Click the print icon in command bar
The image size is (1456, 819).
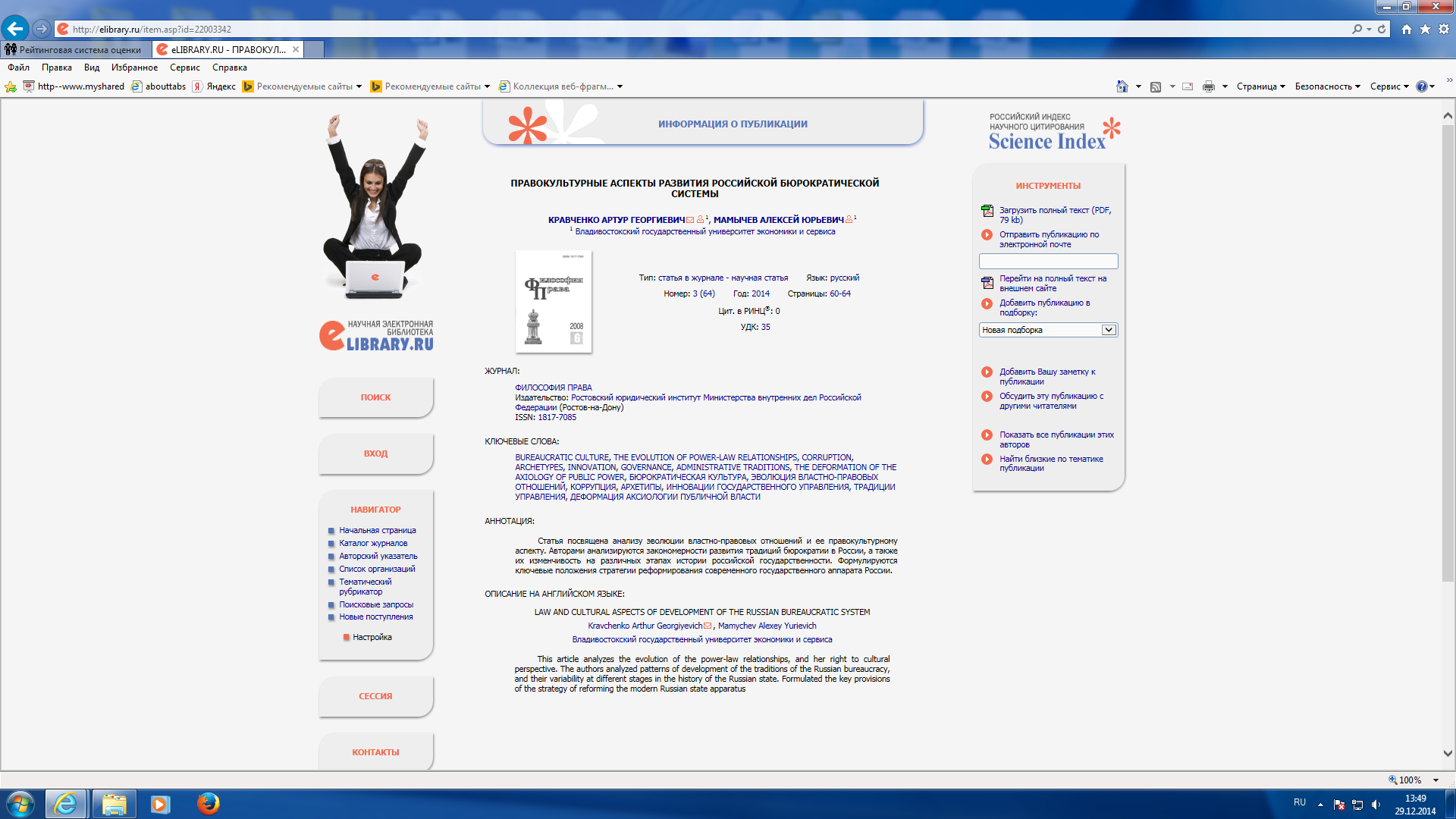coord(1209,86)
